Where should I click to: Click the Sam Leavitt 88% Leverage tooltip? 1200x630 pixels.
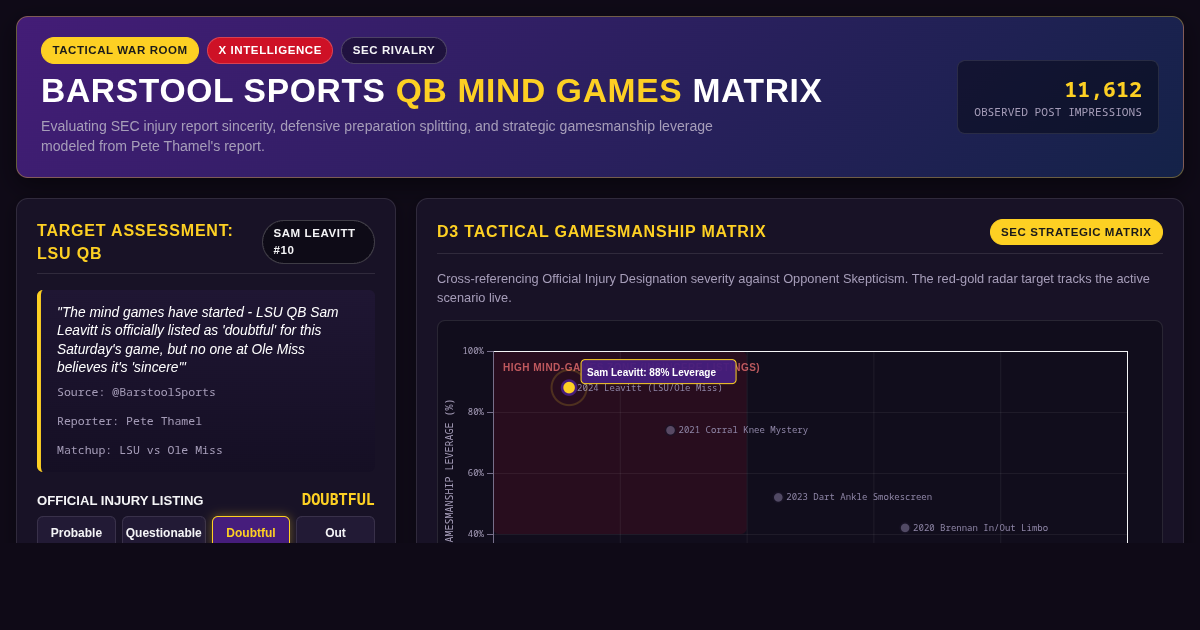click(658, 372)
